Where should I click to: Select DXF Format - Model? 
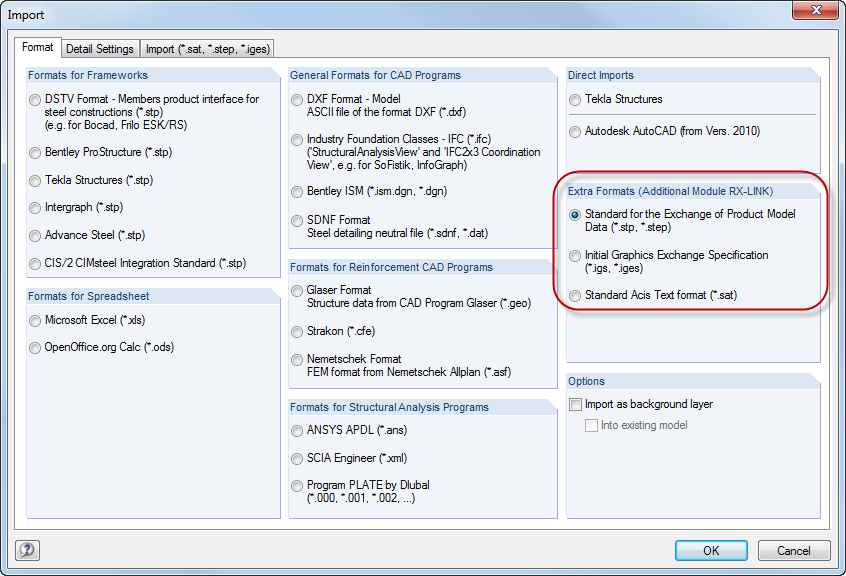tap(296, 99)
